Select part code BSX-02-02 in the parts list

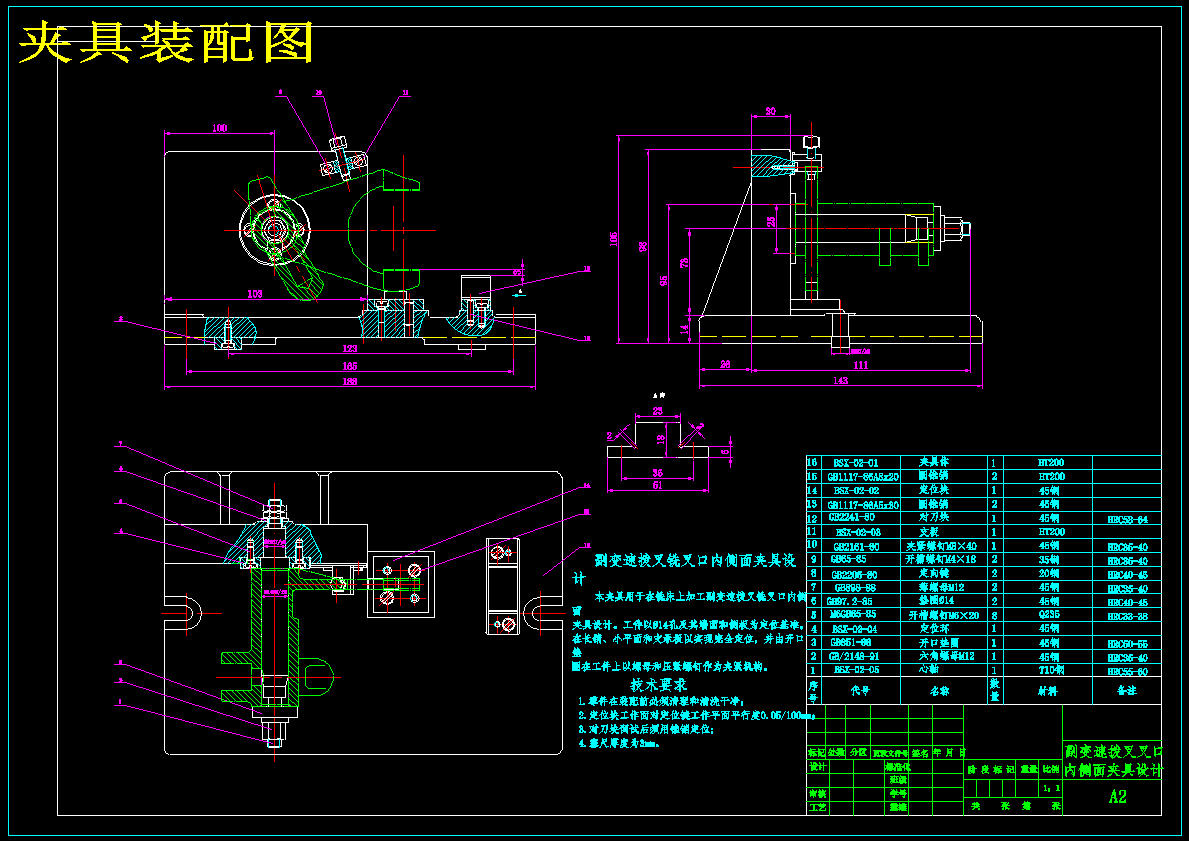click(855, 491)
